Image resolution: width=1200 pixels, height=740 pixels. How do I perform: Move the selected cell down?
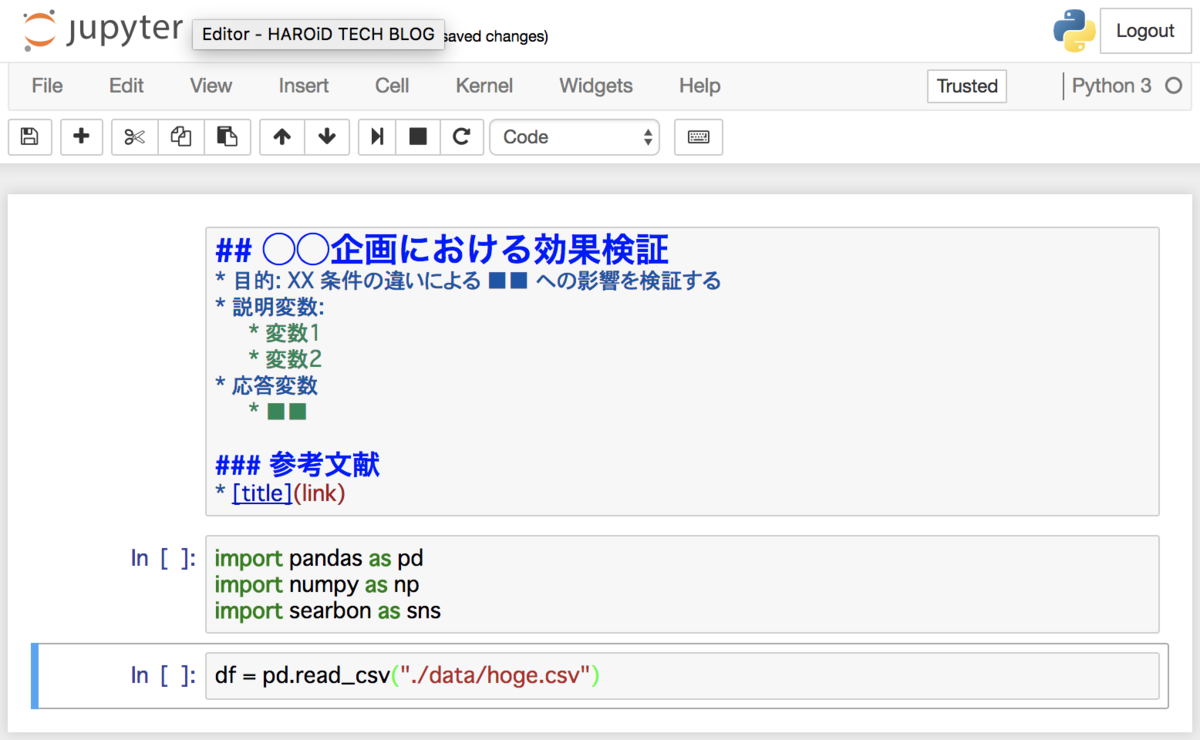pyautogui.click(x=327, y=137)
